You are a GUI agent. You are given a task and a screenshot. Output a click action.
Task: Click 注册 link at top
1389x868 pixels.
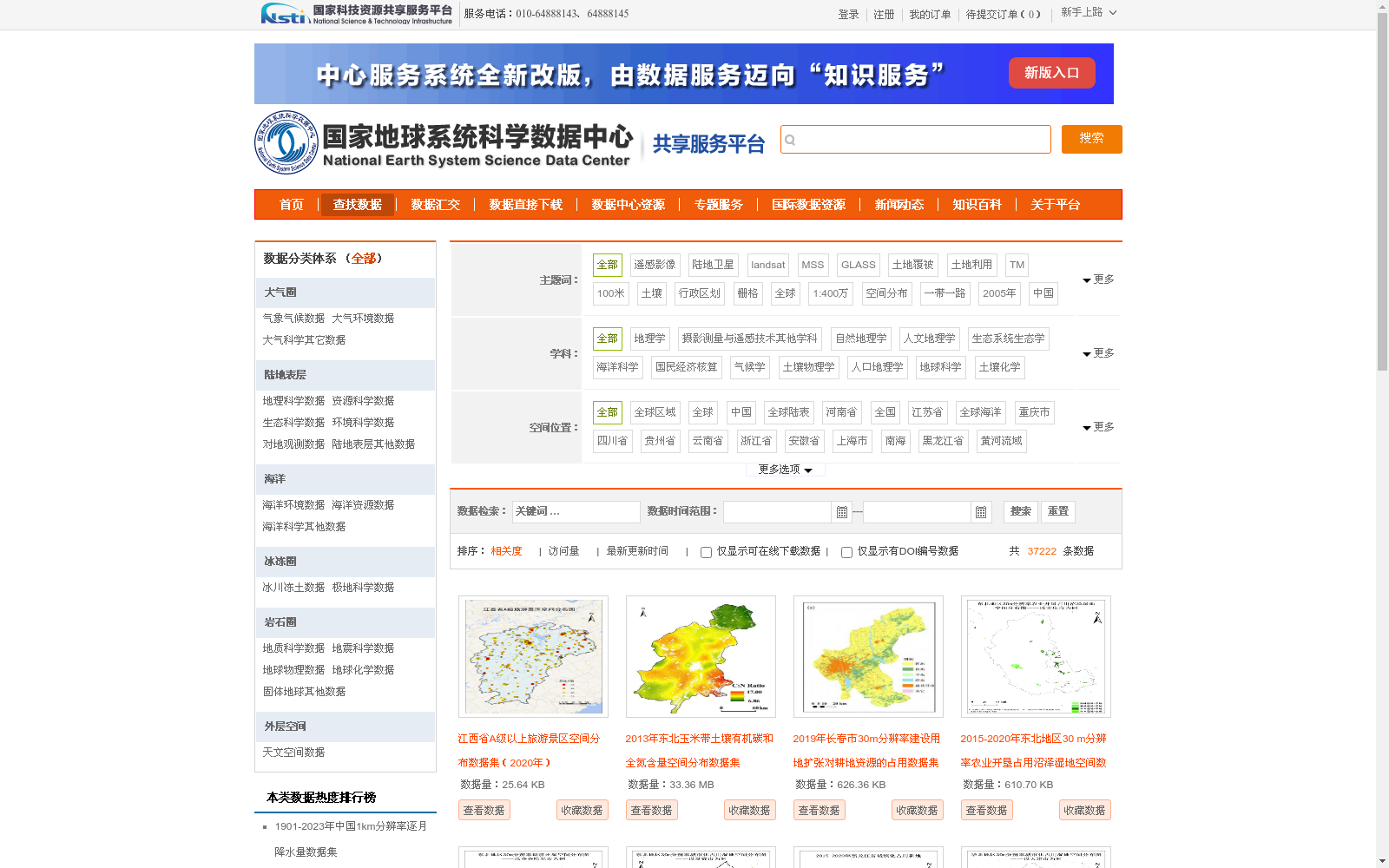click(884, 14)
